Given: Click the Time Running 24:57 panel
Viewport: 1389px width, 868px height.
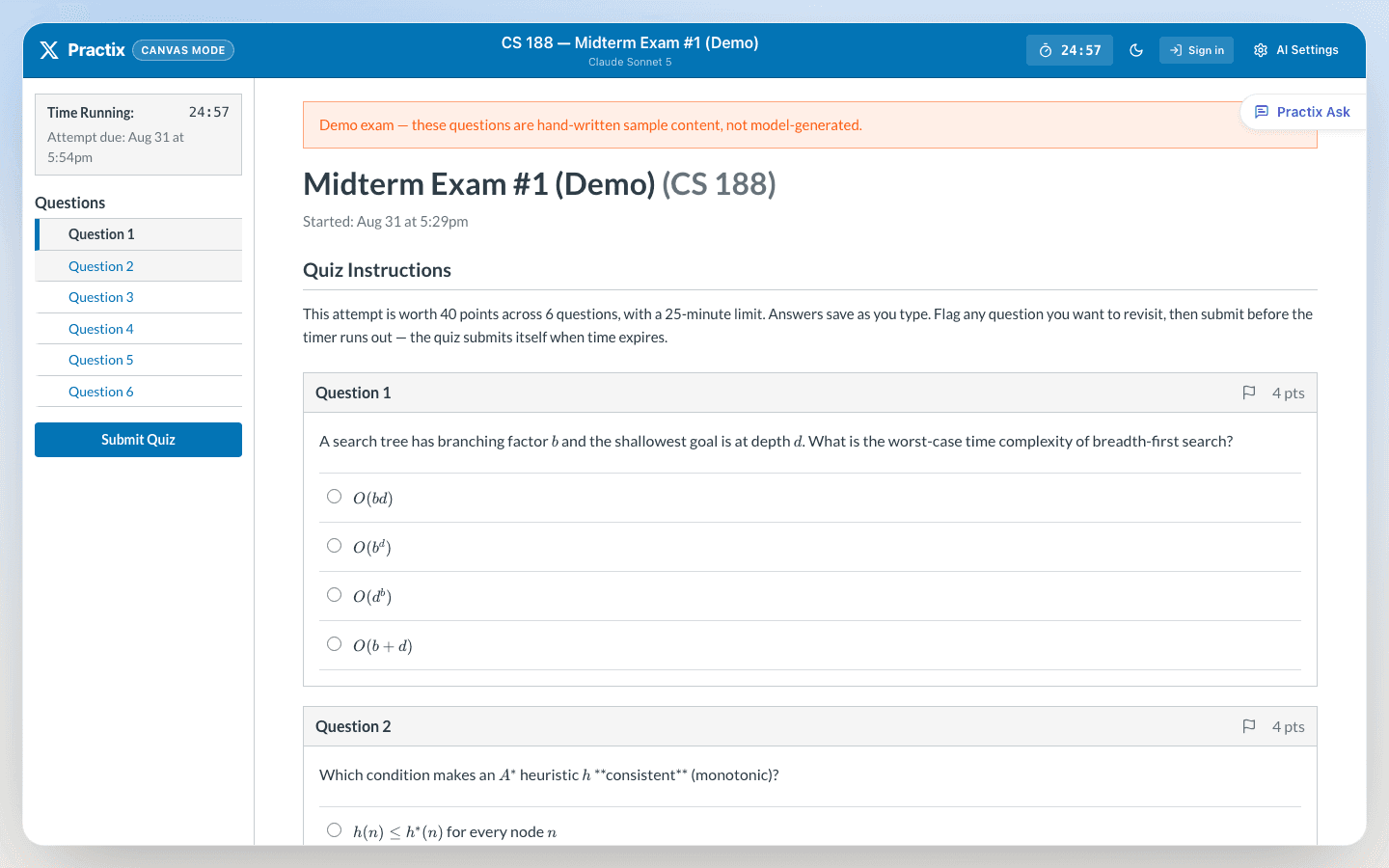Looking at the screenshot, I should 138,134.
